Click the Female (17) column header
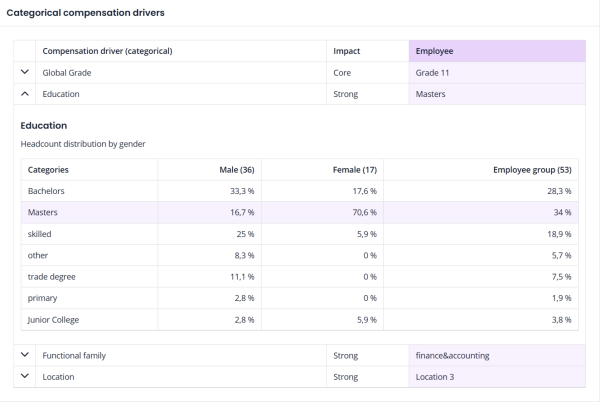This screenshot has width=600, height=402. pos(354,170)
